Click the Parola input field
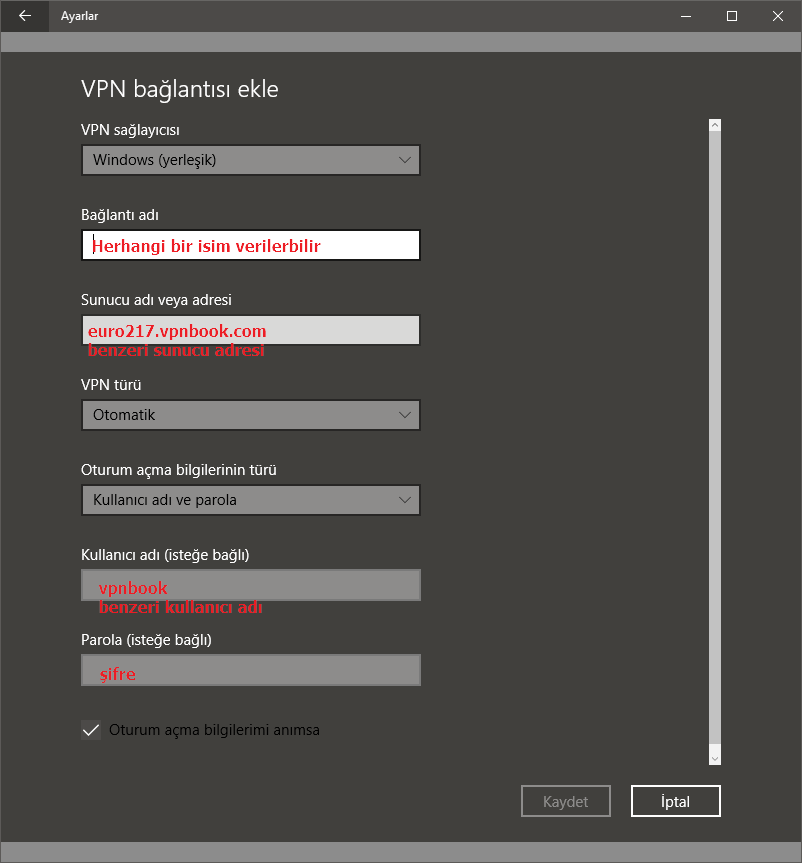The image size is (802, 863). point(250,670)
